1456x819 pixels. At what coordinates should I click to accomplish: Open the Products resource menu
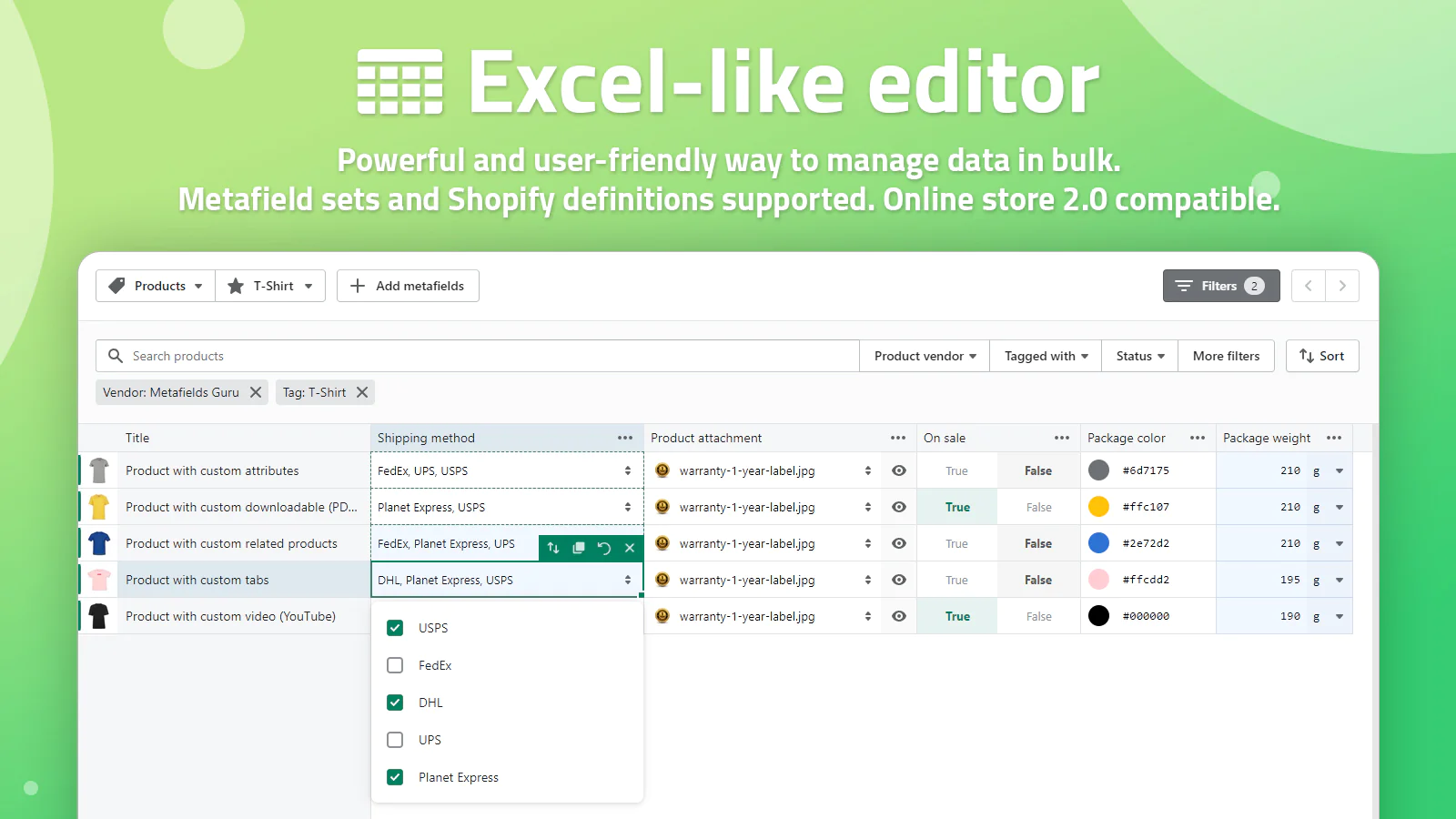point(156,286)
